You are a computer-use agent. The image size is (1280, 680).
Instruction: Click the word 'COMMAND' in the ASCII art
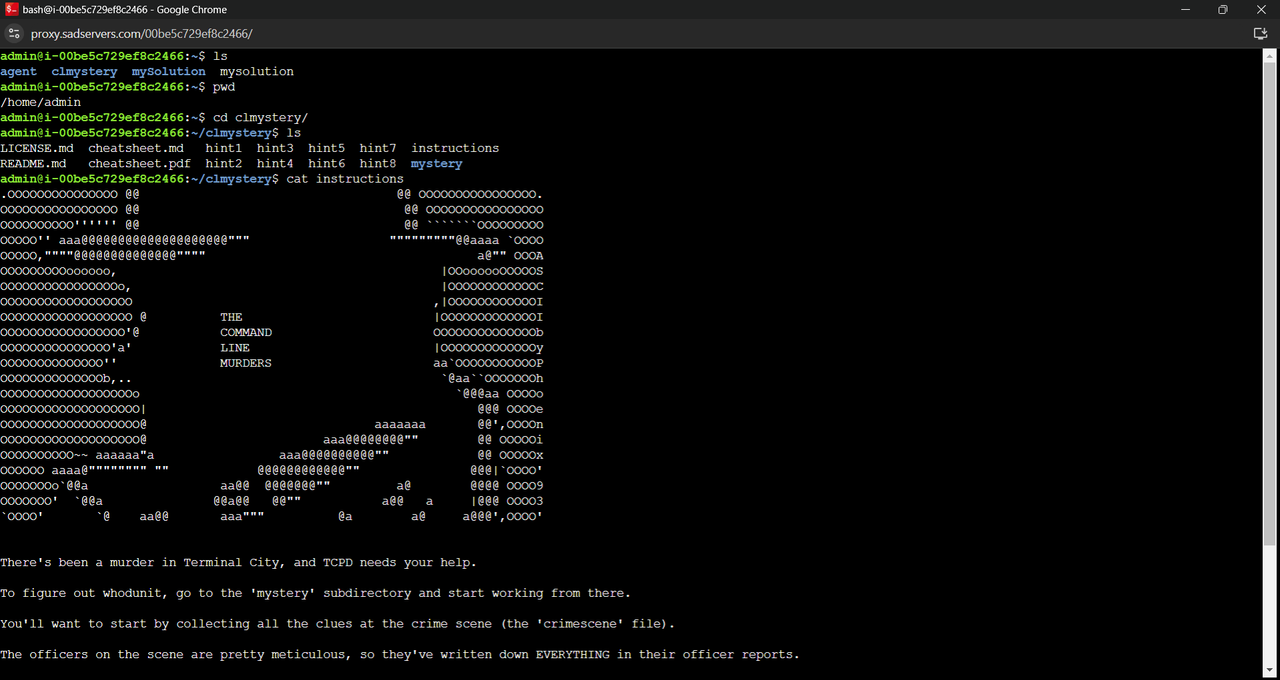pos(246,332)
